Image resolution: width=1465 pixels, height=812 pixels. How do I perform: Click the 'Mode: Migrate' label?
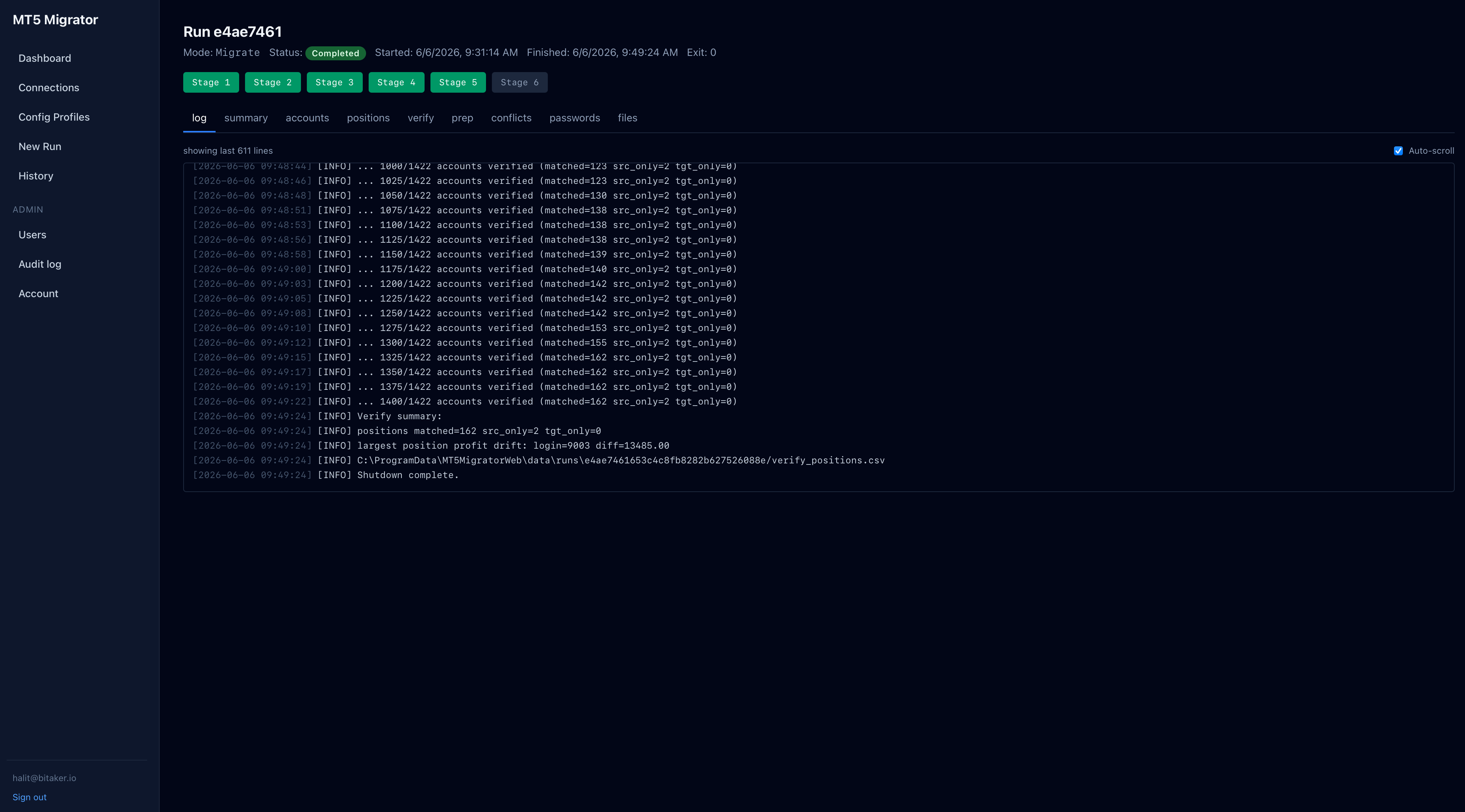(221, 52)
